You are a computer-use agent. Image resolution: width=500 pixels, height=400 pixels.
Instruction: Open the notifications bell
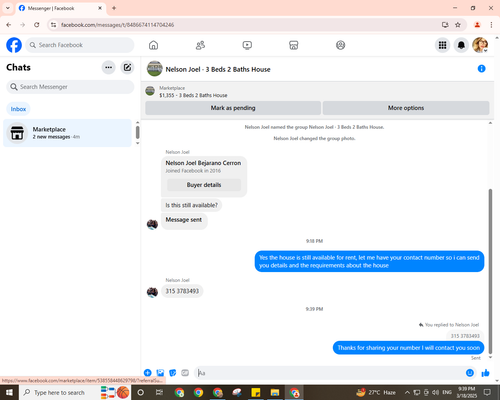[461, 45]
